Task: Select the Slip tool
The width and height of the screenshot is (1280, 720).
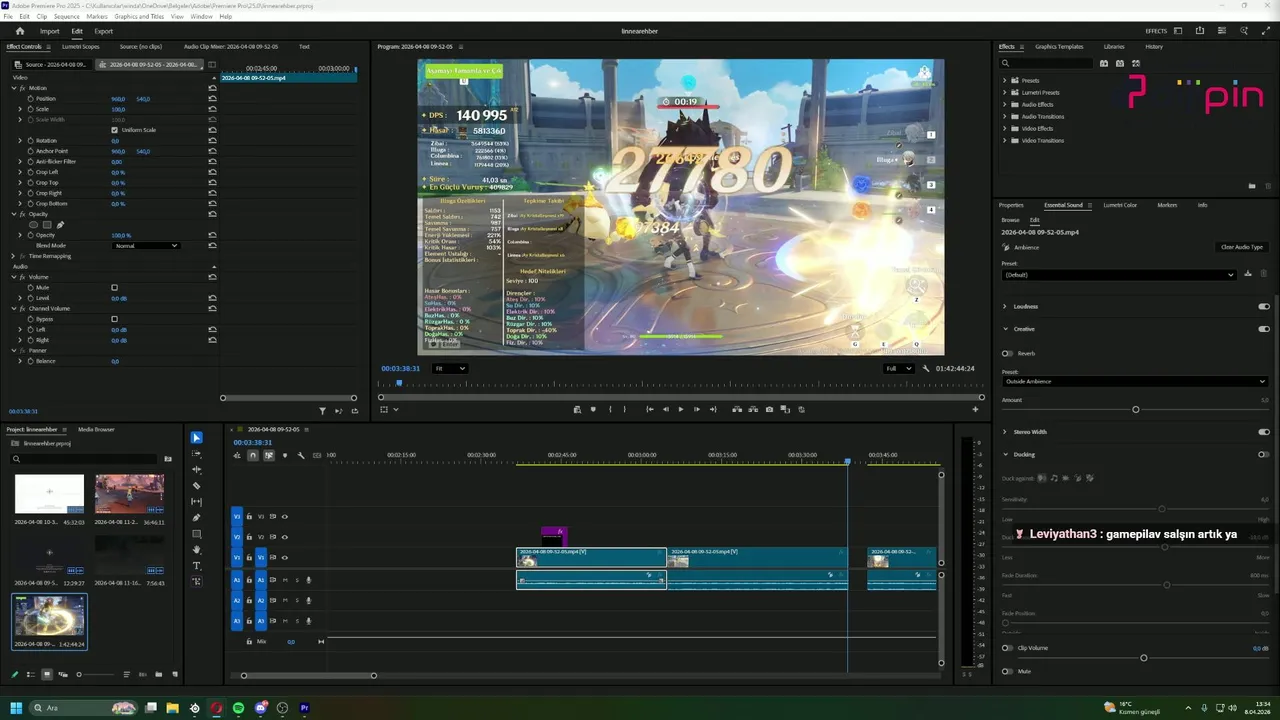Action: (196, 502)
